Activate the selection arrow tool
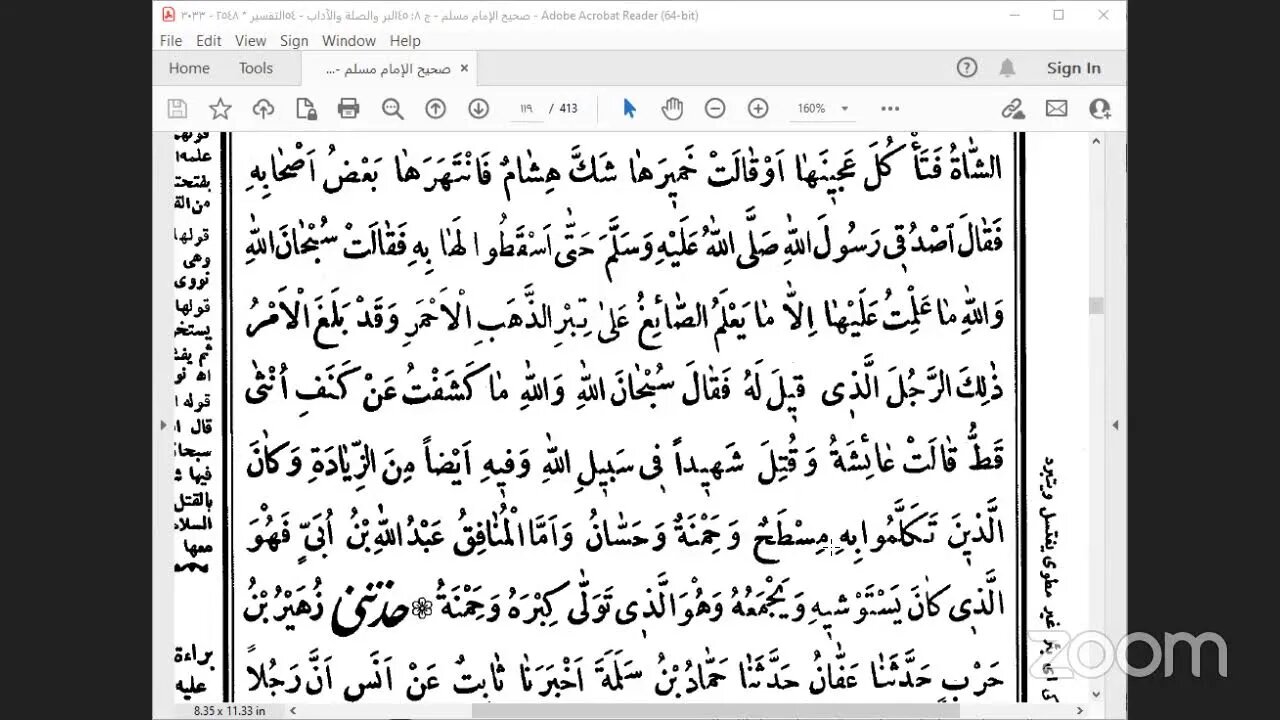Image resolution: width=1280 pixels, height=720 pixels. pyautogui.click(x=629, y=109)
